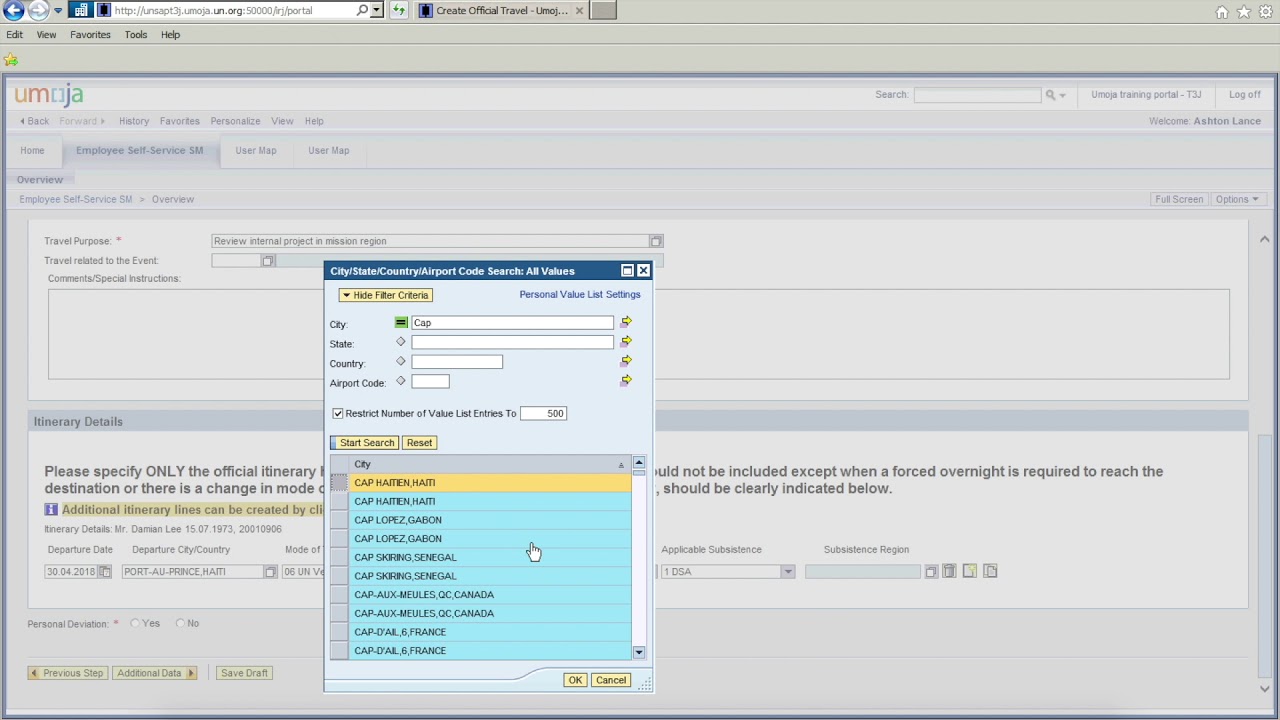The width and height of the screenshot is (1280, 720).
Task: Open the browser Tools menu
Action: [x=136, y=35]
